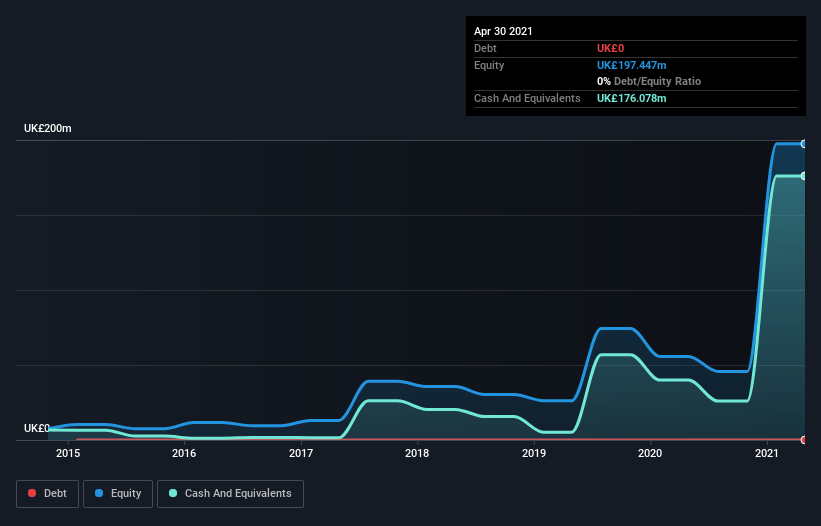Select the 2016 x-axis label
The image size is (821, 526).
pos(184,453)
